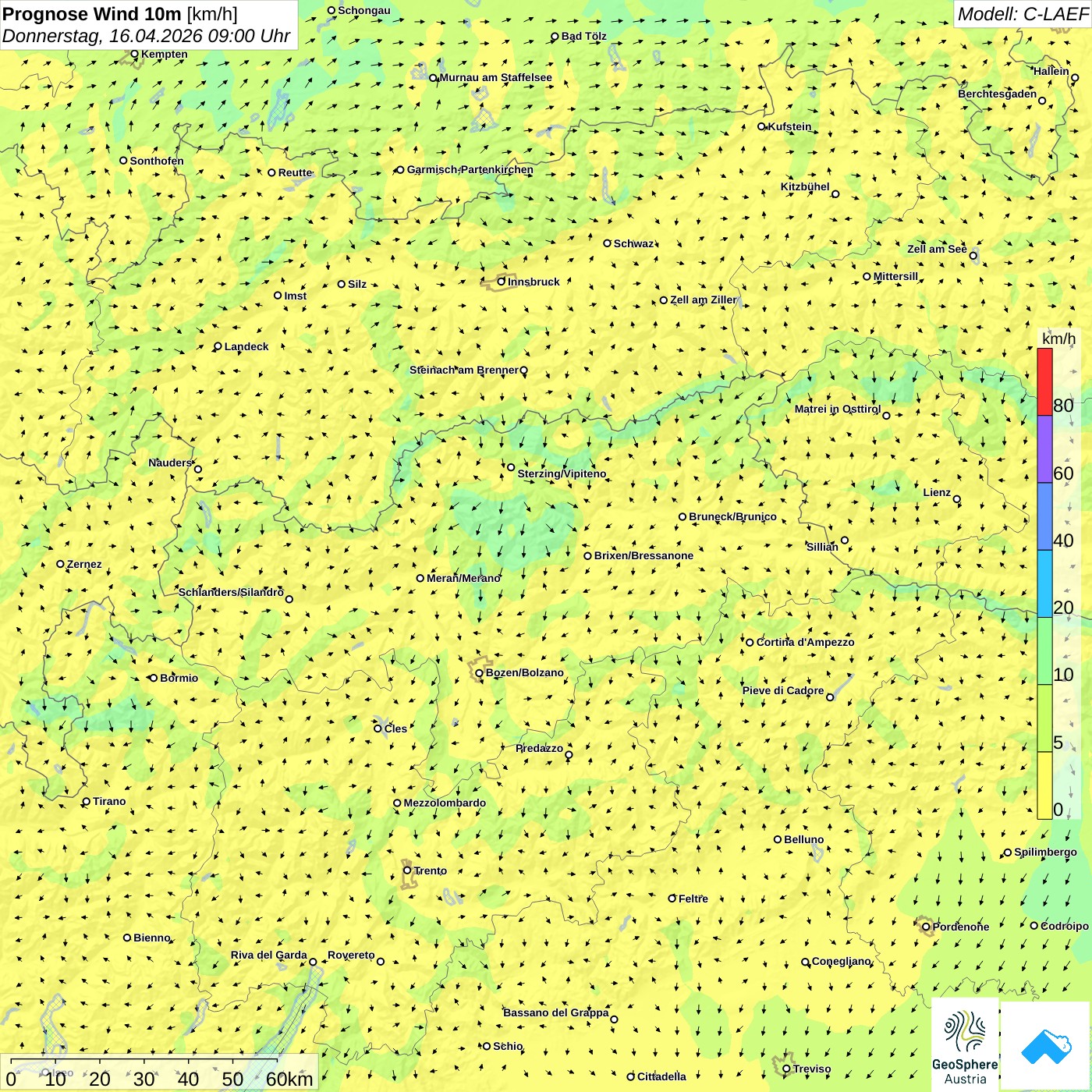Click the Codroipo label
This screenshot has height=1092, width=1092.
pos(1065,926)
